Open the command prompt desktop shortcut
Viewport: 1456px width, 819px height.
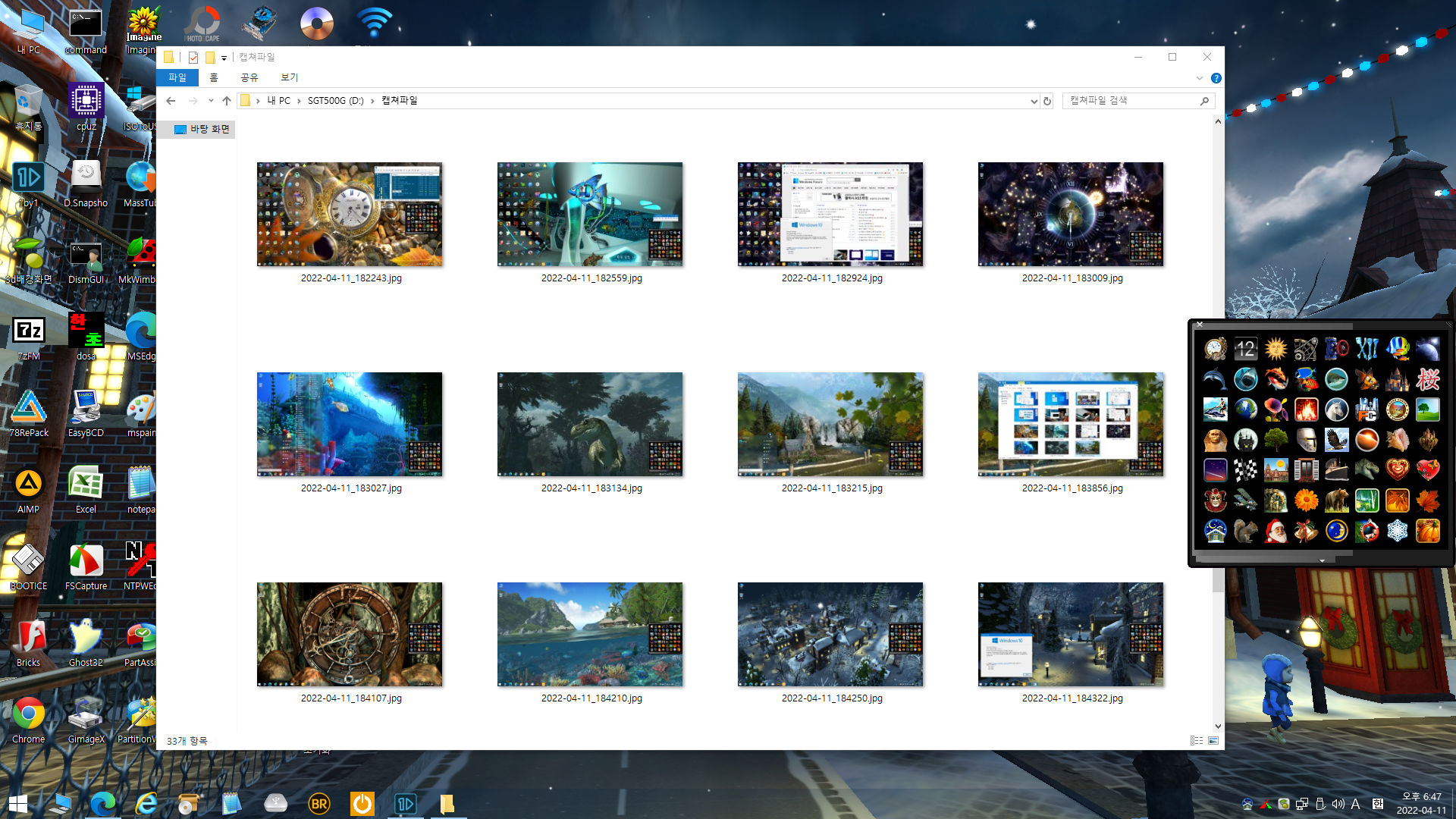pyautogui.click(x=86, y=32)
